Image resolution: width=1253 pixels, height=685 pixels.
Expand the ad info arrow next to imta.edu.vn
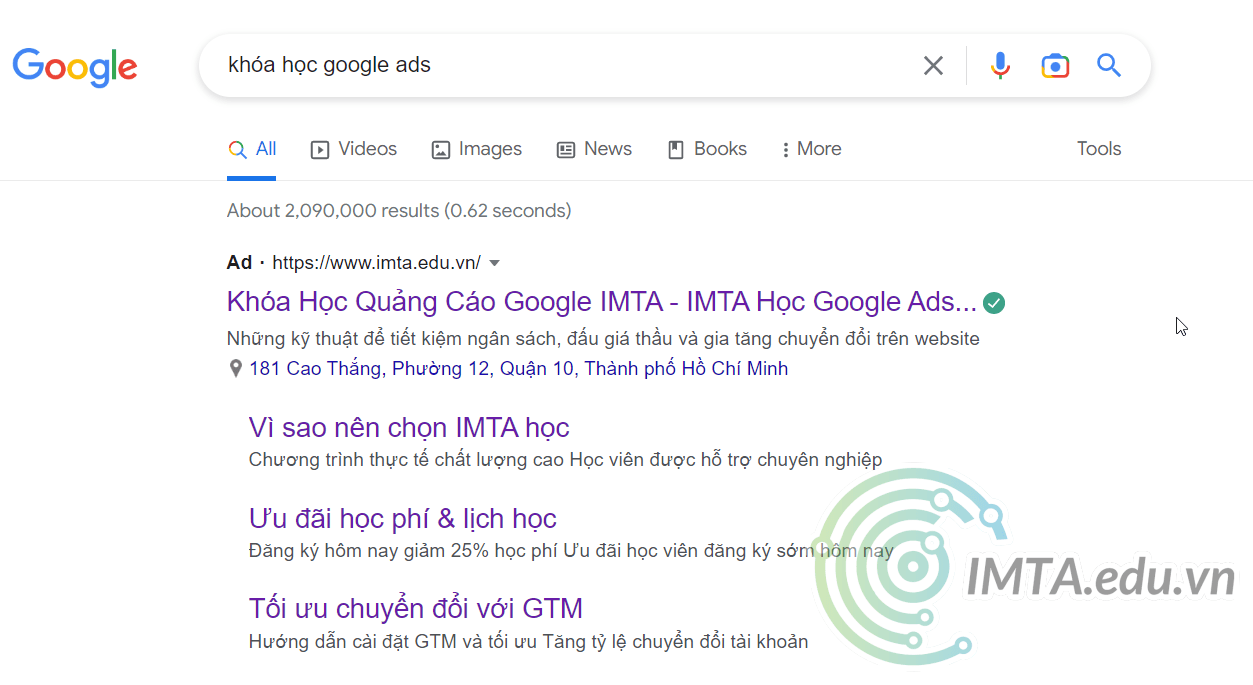click(494, 262)
